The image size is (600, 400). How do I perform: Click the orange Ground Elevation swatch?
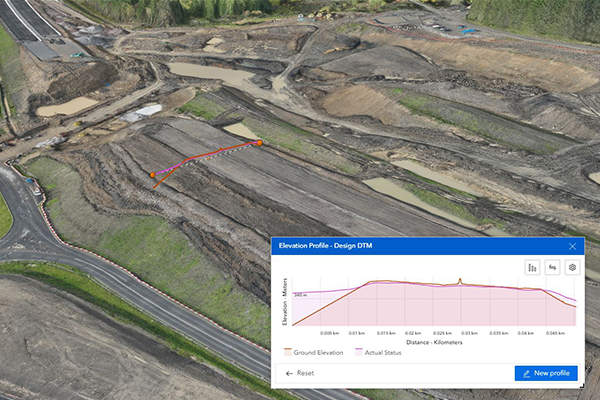point(288,352)
